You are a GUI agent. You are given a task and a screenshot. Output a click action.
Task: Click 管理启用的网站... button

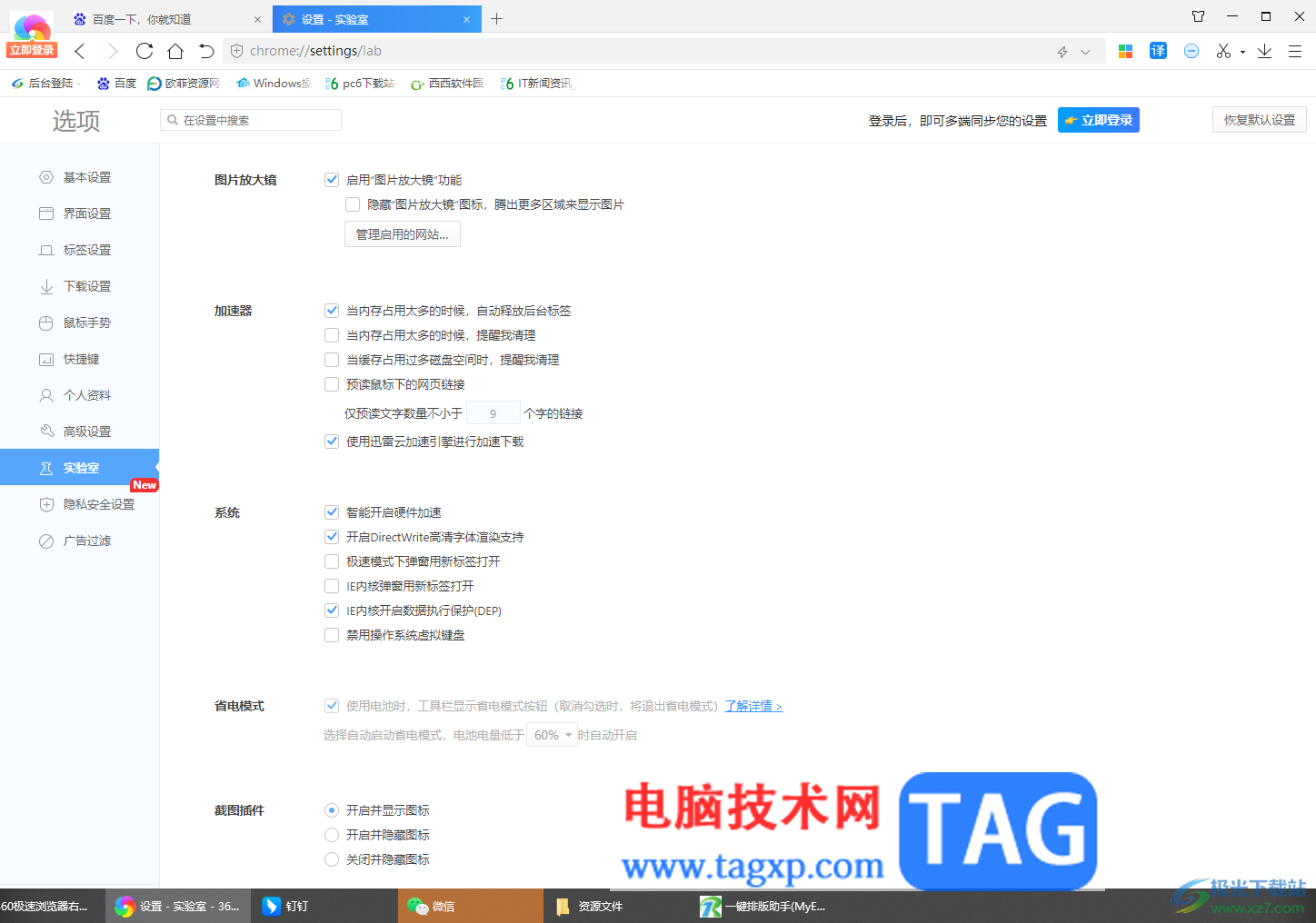click(403, 234)
